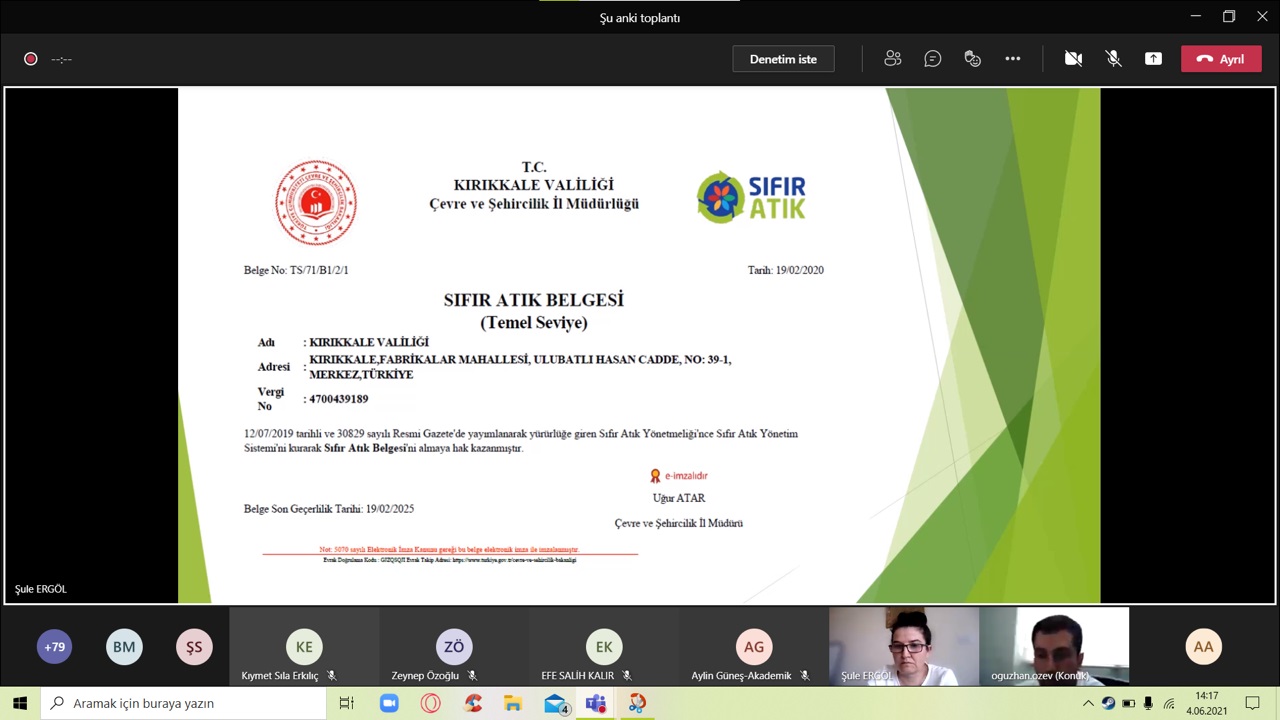The image size is (1280, 720).
Task: Unmute the microphone in toolbar
Action: pos(1113,59)
